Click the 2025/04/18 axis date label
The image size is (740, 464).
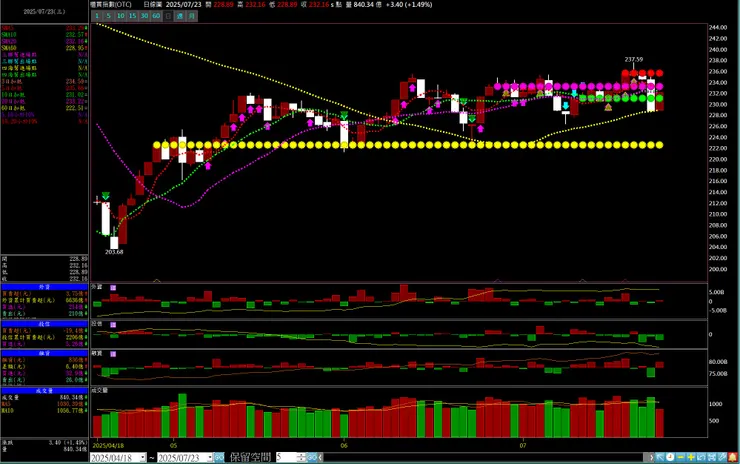[108, 445]
